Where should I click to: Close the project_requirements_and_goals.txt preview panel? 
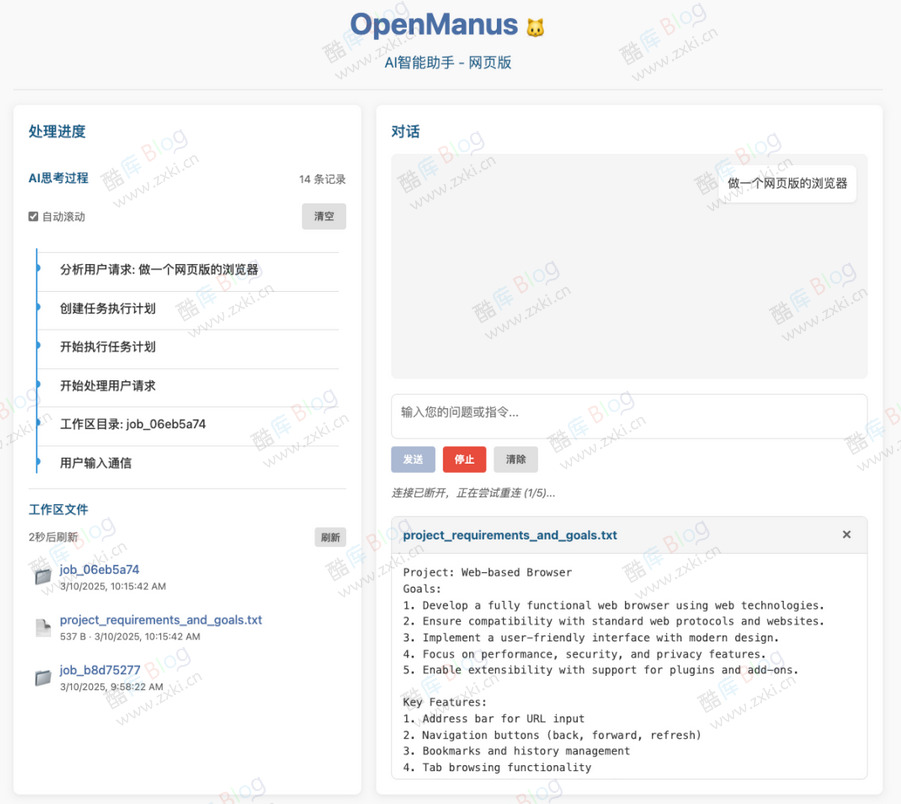click(846, 534)
